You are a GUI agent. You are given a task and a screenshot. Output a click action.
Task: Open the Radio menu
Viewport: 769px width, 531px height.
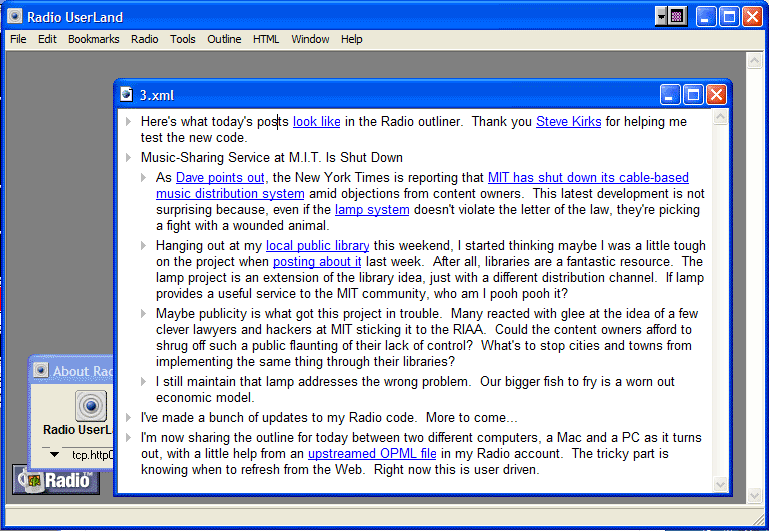click(x=144, y=39)
